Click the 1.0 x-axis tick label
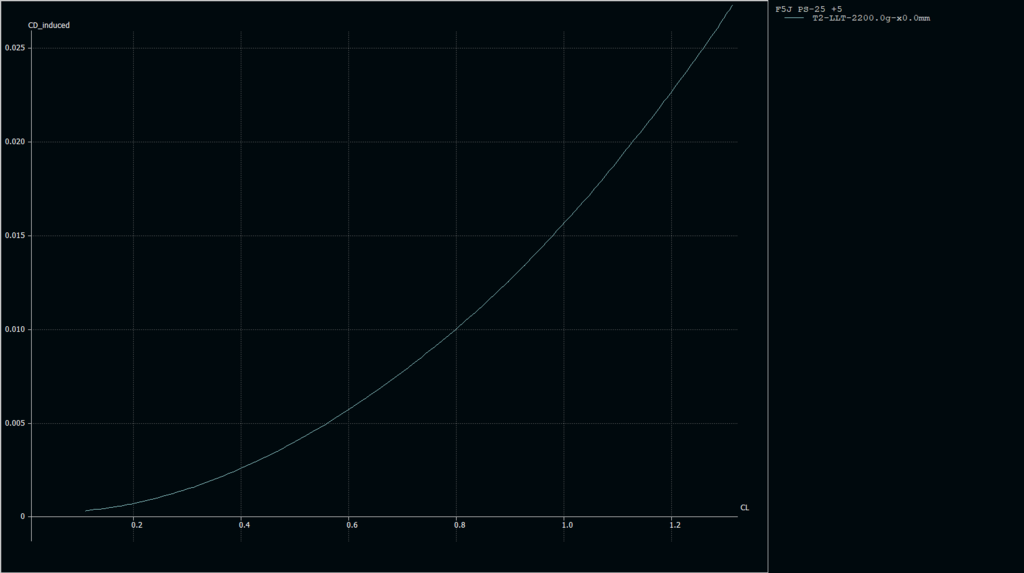The image size is (1024, 573). click(566, 525)
